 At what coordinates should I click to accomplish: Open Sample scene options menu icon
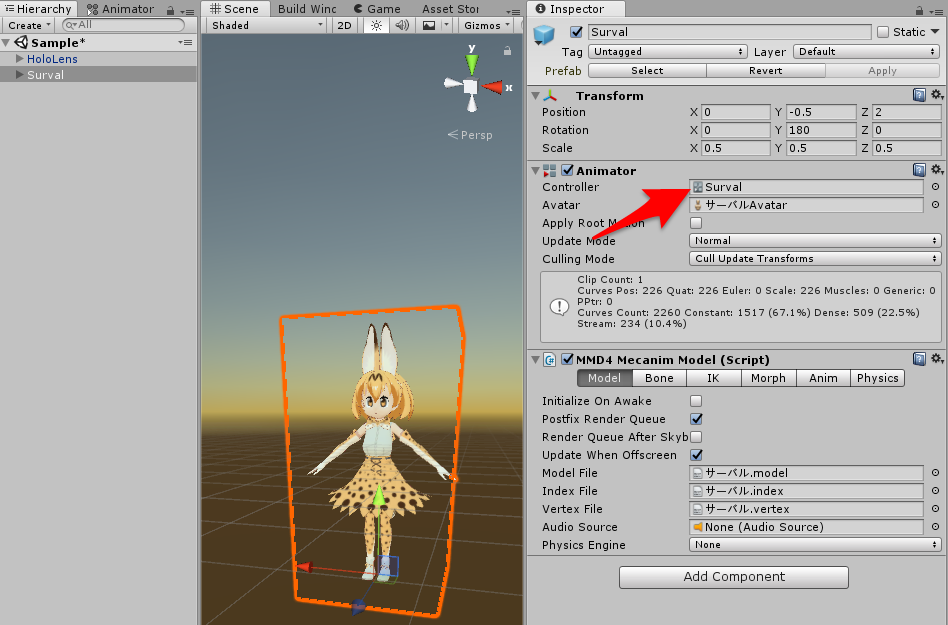[x=185, y=42]
